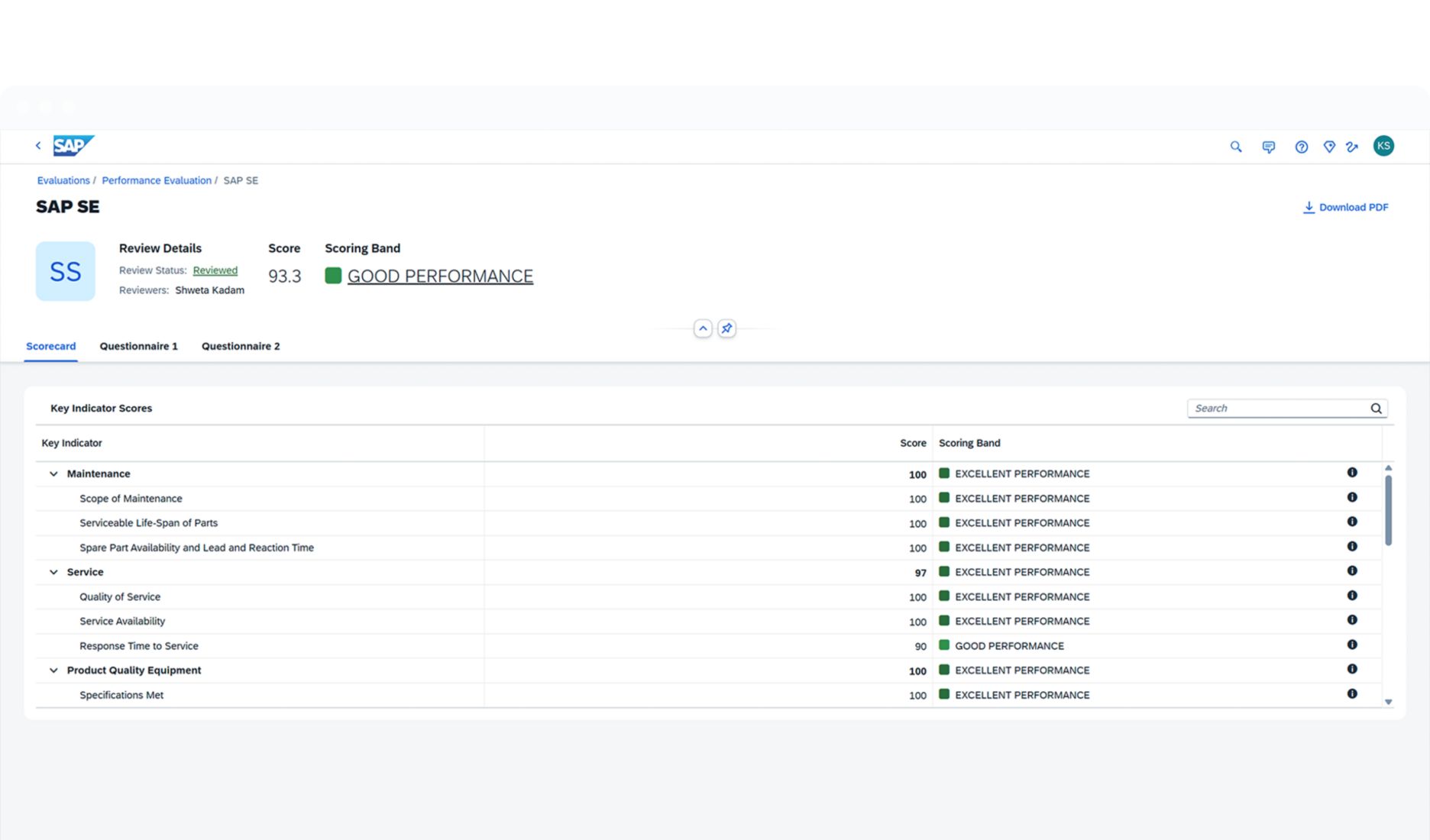Image resolution: width=1430 pixels, height=840 pixels.
Task: Click the KS user avatar
Action: (x=1383, y=146)
